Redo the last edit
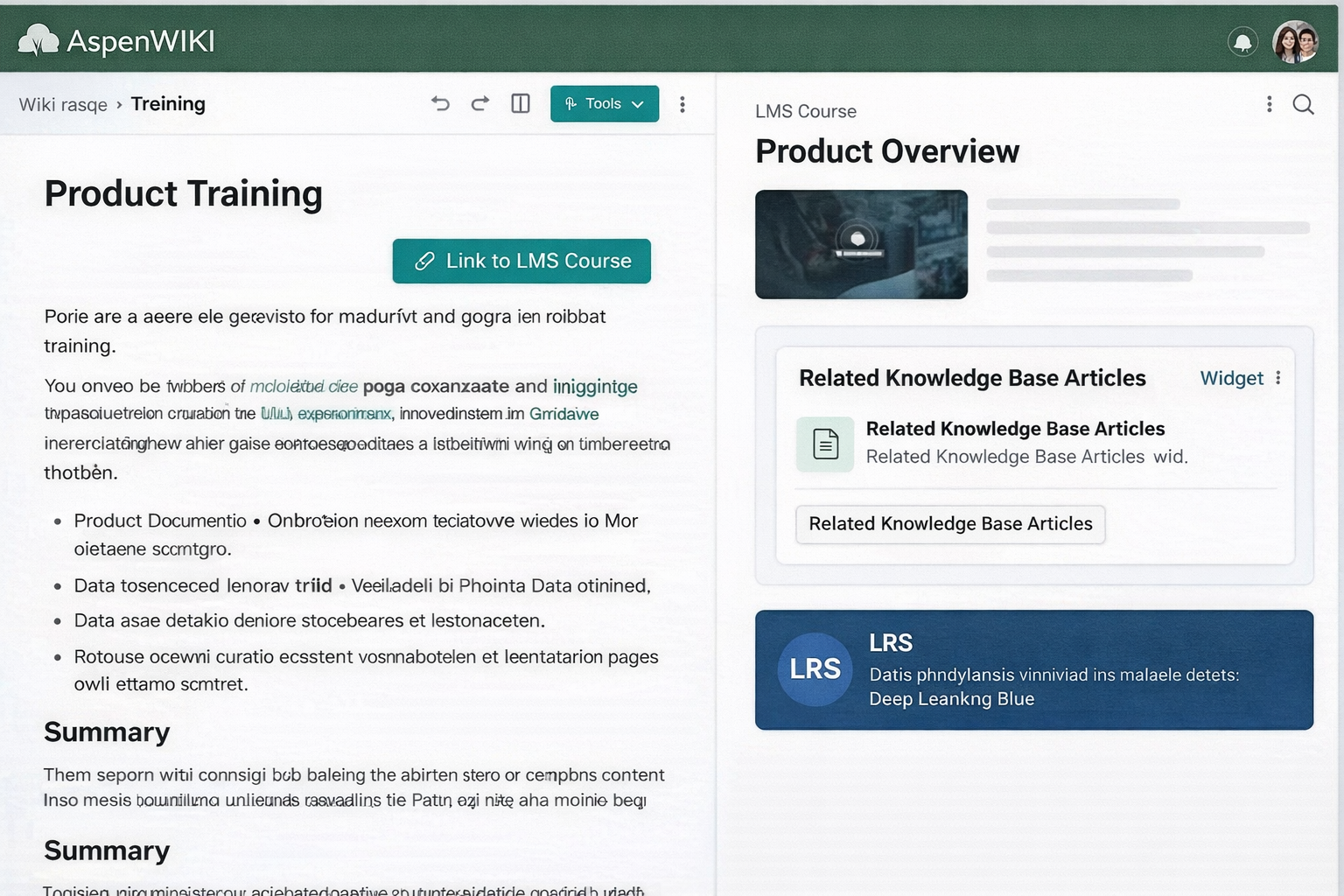 point(480,104)
